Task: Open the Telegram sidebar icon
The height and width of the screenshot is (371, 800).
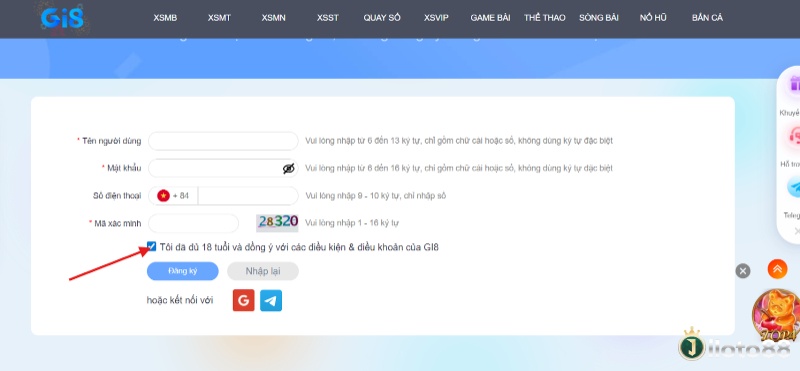Action: point(793,188)
